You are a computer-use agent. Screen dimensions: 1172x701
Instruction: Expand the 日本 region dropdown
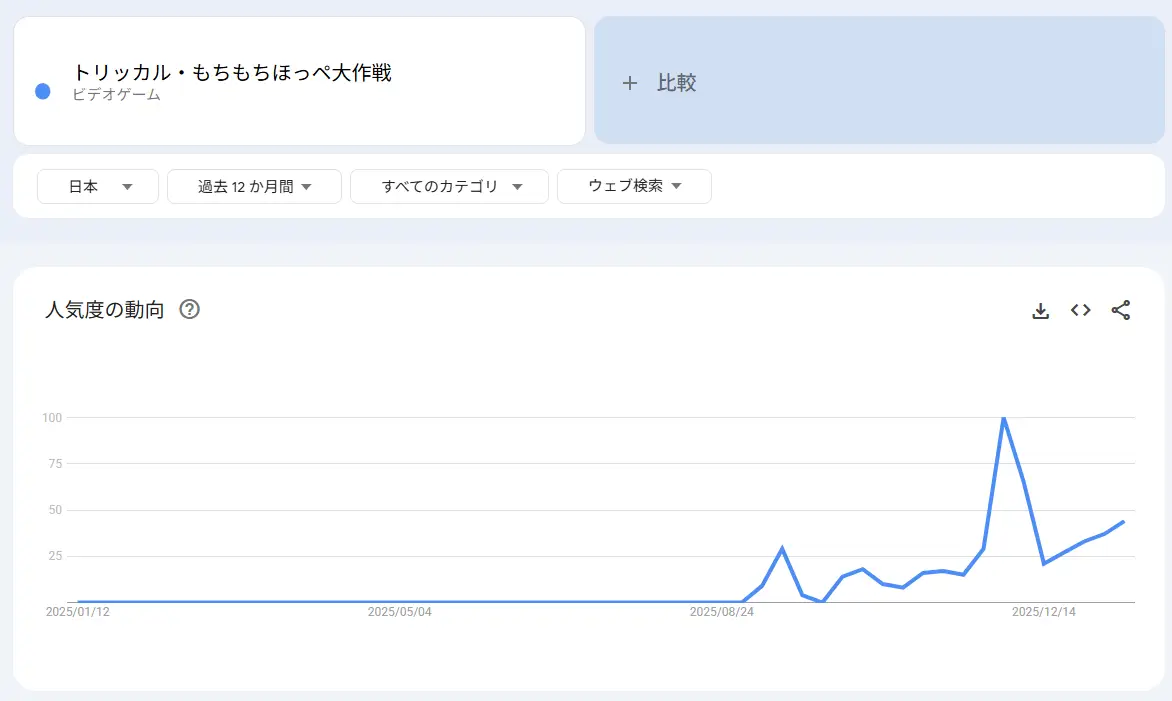(98, 186)
